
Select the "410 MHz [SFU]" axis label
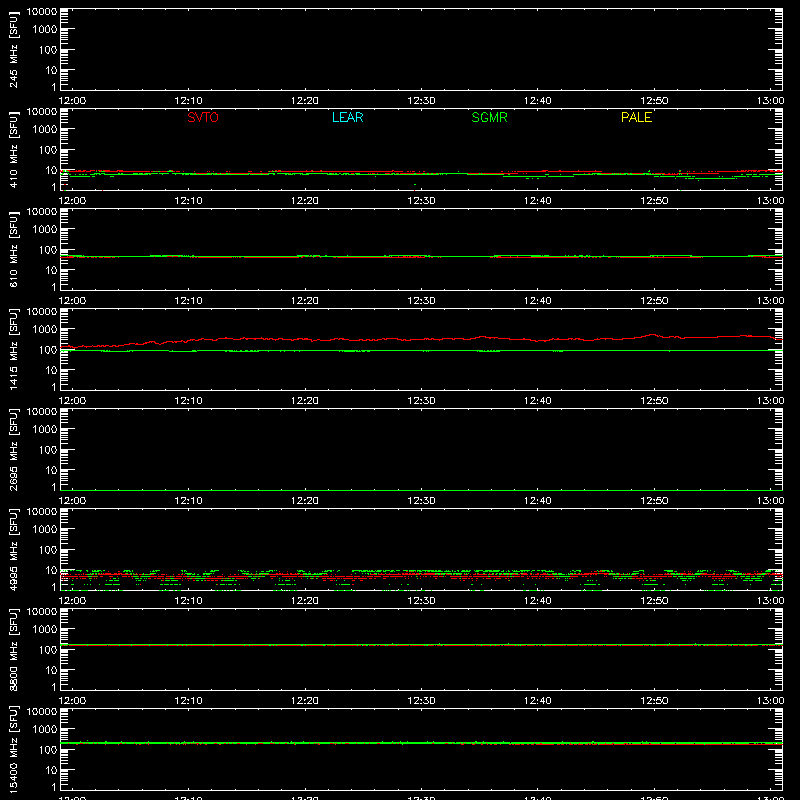[13, 149]
